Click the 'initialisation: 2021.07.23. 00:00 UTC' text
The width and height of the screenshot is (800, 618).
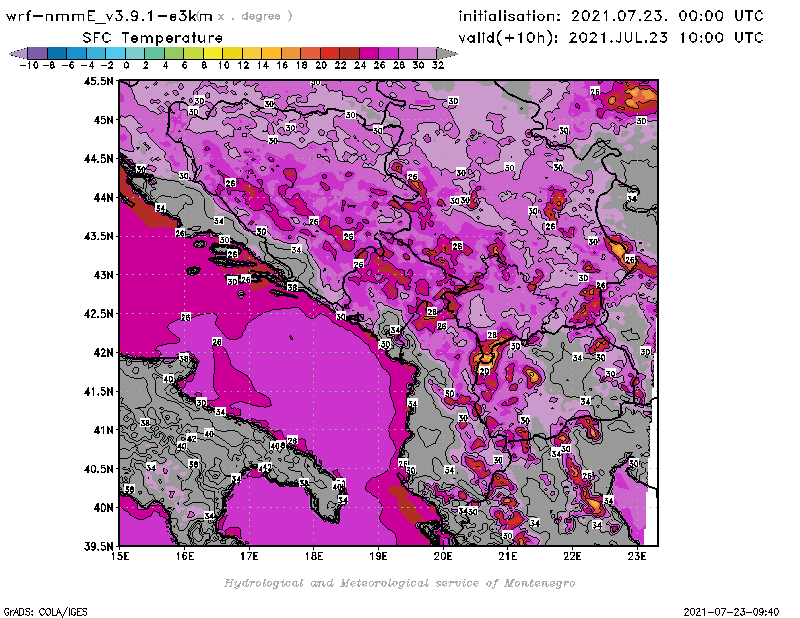[611, 16]
